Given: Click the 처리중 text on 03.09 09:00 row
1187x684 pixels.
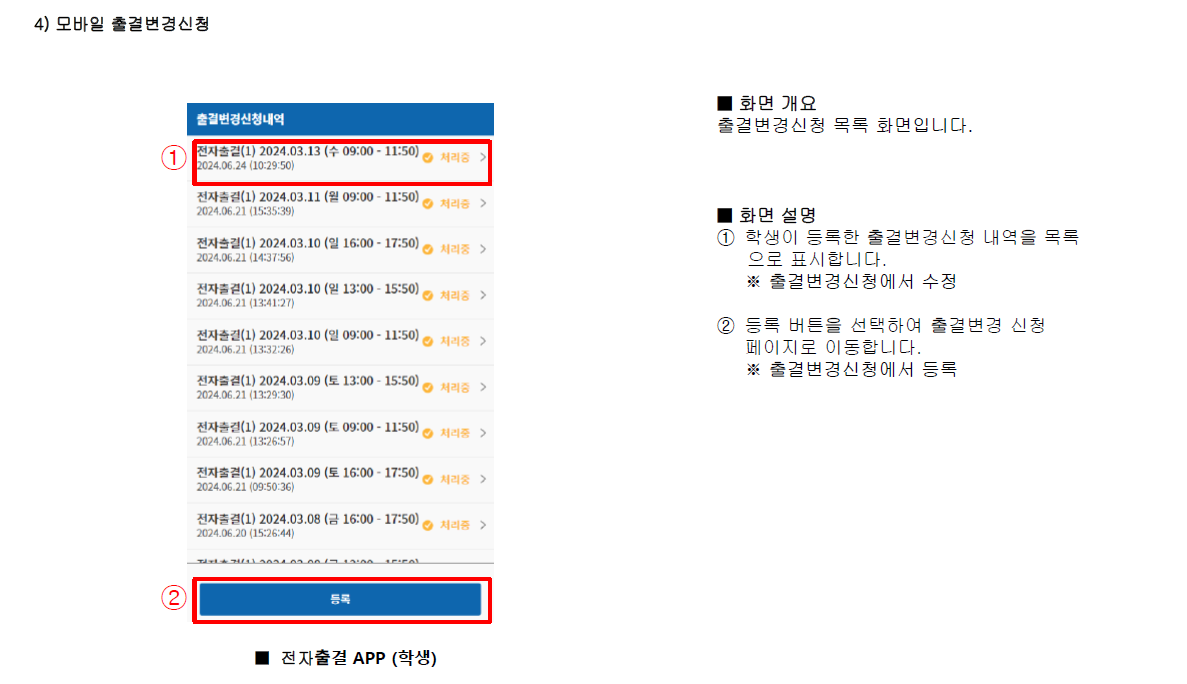Looking at the screenshot, I should [455, 434].
